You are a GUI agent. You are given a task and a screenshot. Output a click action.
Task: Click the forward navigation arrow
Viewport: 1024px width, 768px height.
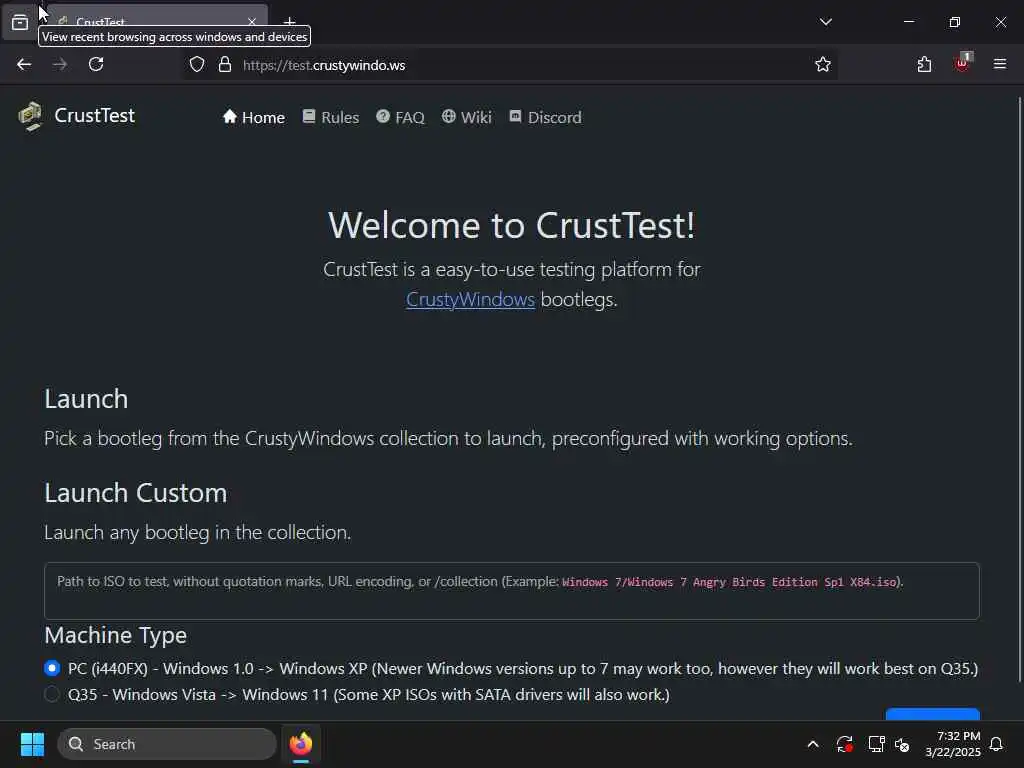[x=60, y=65]
